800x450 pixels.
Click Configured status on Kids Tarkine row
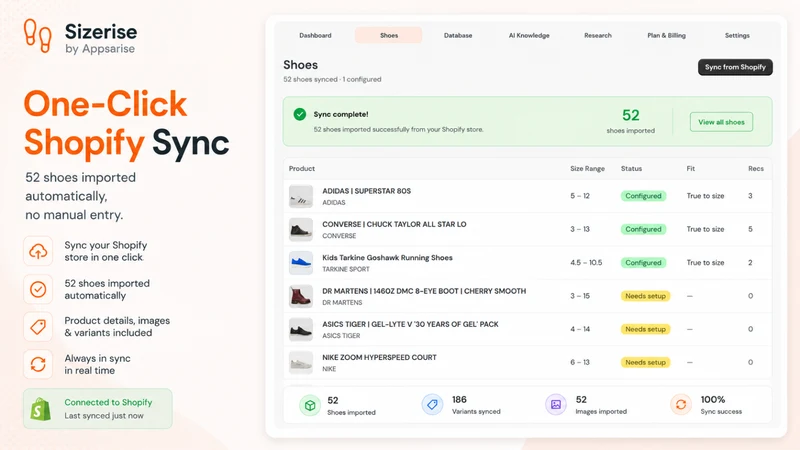point(643,263)
